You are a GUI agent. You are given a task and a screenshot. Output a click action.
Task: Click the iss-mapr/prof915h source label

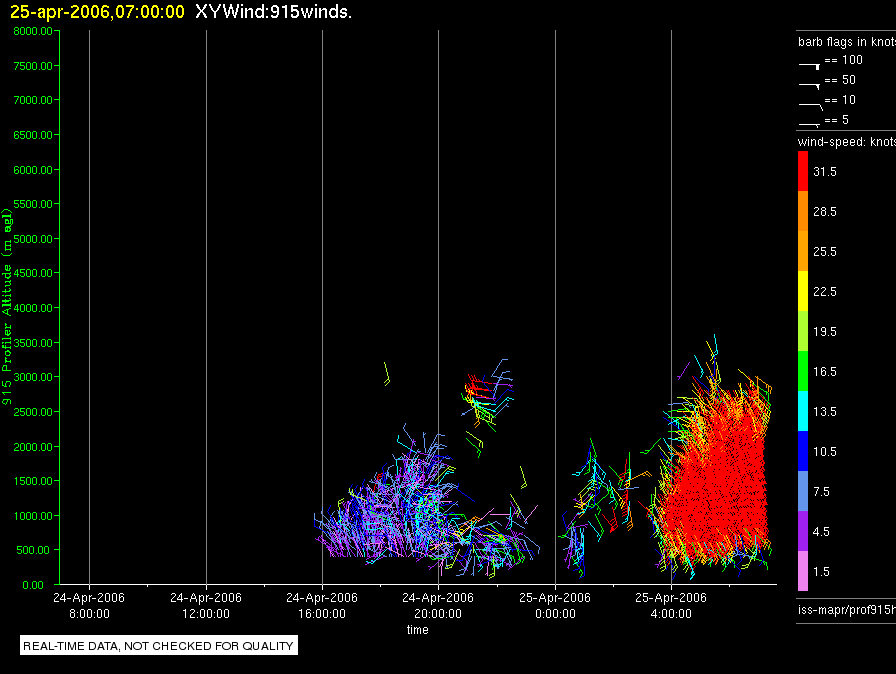pyautogui.click(x=847, y=609)
